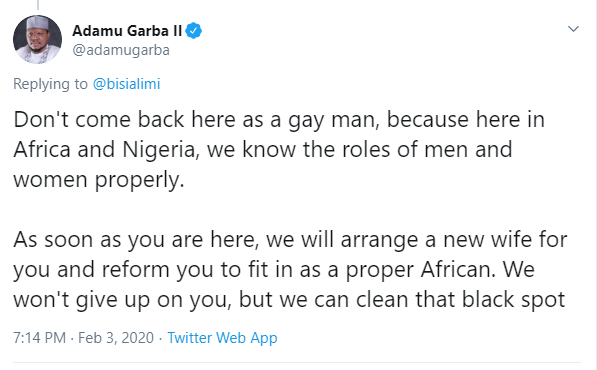Click the "Replying to" label
597x370 pixels.
point(50,84)
